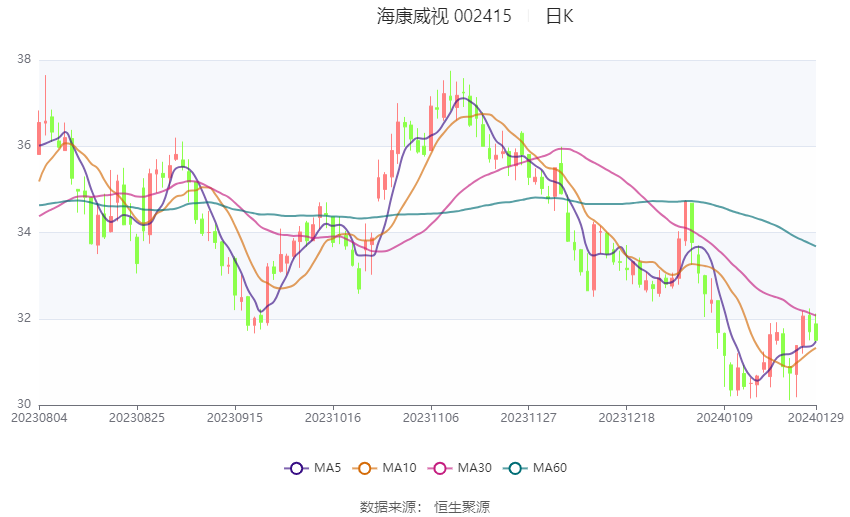This screenshot has height=517, width=850.
Task: Click the 20230915 date axis label
Action: (234, 417)
